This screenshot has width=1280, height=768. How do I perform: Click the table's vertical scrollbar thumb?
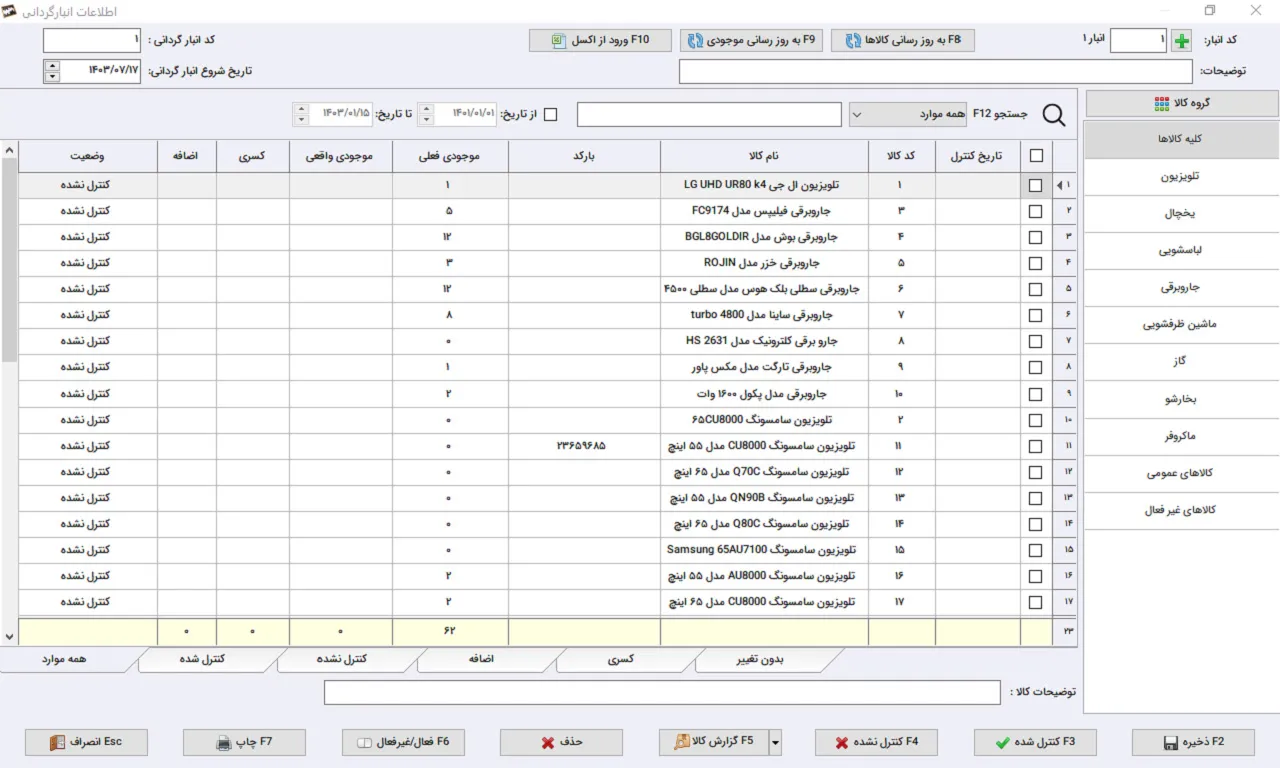(x=10, y=260)
